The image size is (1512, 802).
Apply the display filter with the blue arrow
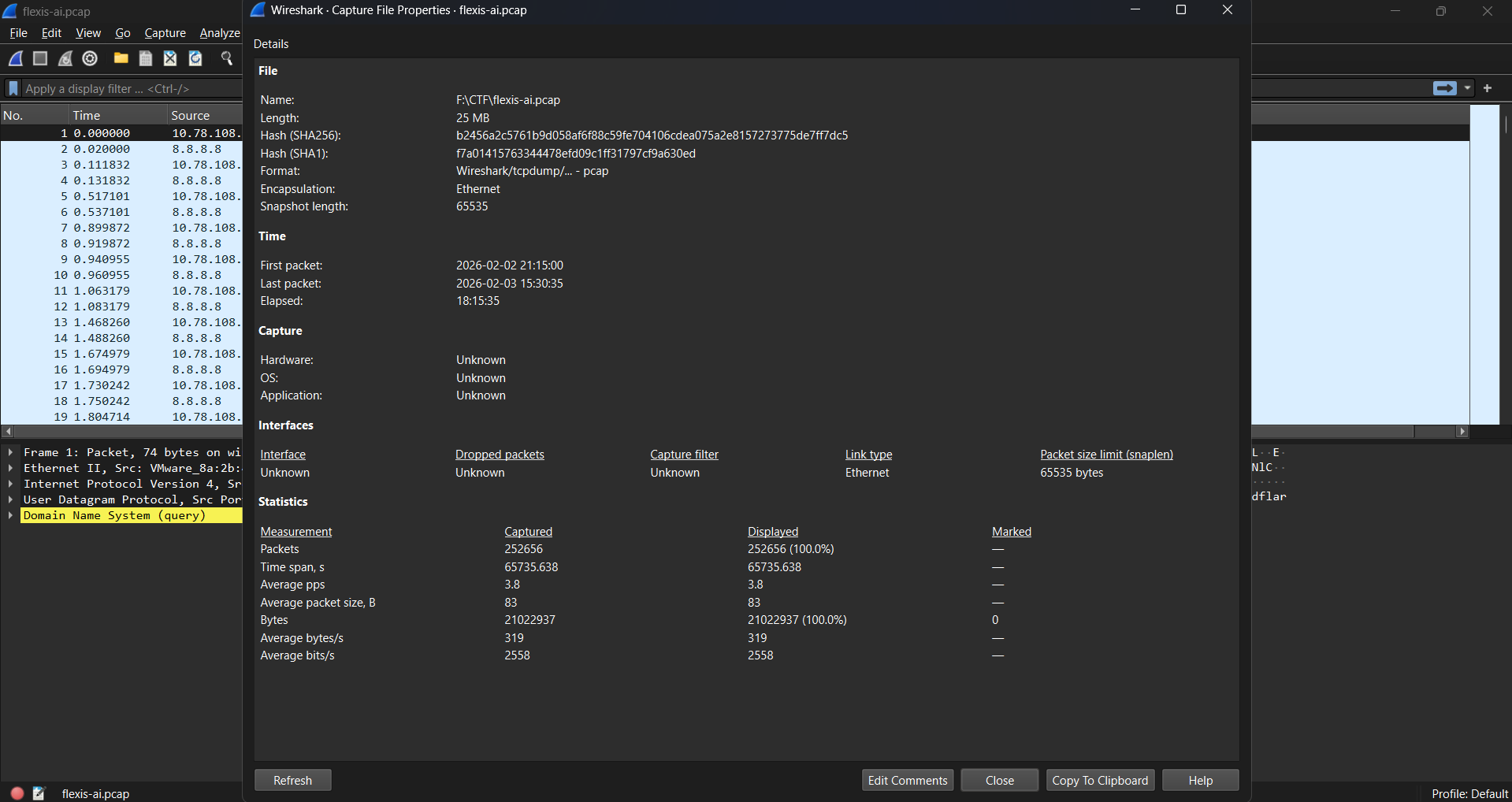(x=1445, y=88)
